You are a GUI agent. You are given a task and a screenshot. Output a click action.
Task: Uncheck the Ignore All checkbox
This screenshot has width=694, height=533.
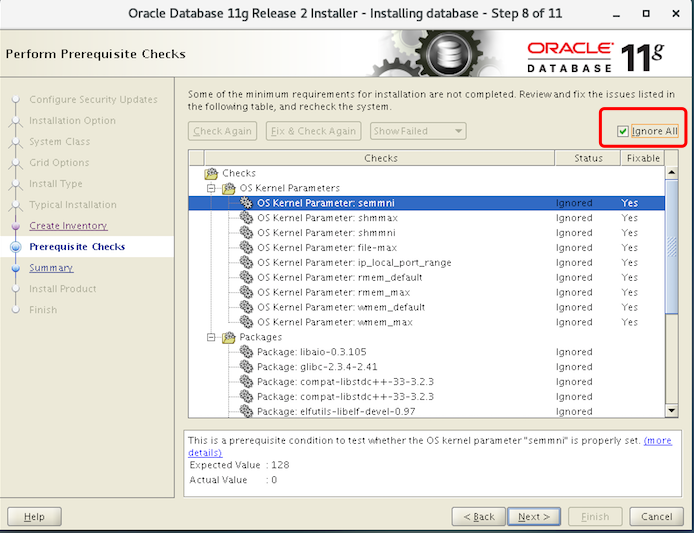[623, 131]
